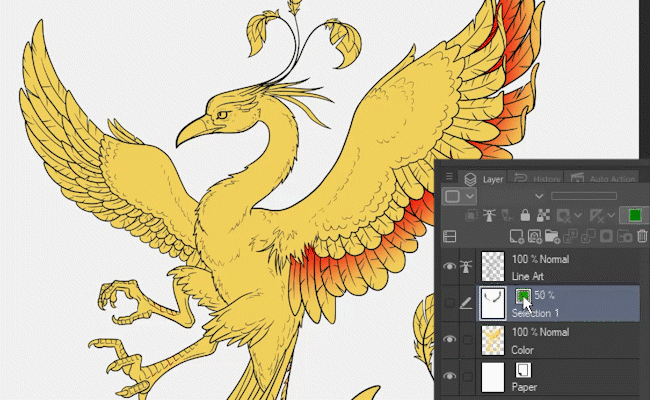The width and height of the screenshot is (650, 400).
Task: Toggle the Set as Reference Layer lighthouse icon in the toolbar
Action: click(x=489, y=215)
